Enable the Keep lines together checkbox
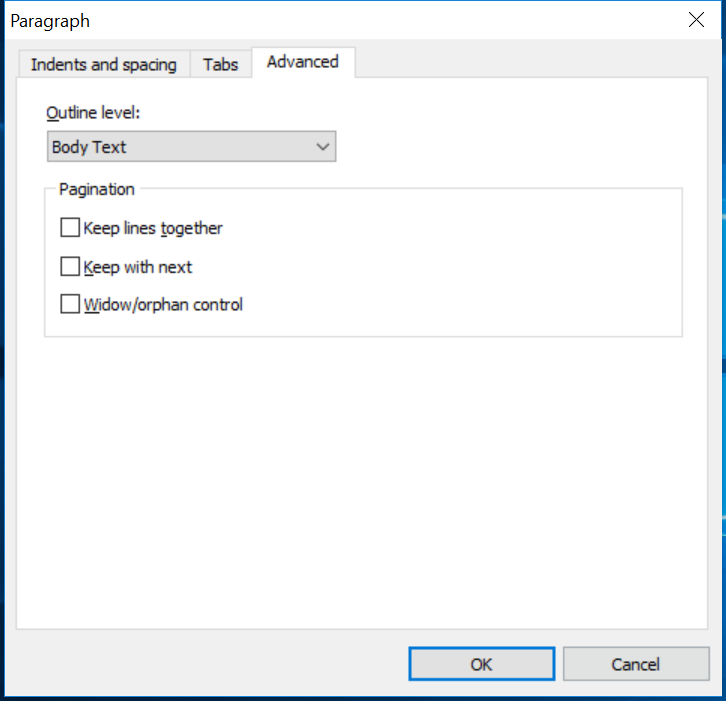This screenshot has height=701, width=726. coord(70,228)
